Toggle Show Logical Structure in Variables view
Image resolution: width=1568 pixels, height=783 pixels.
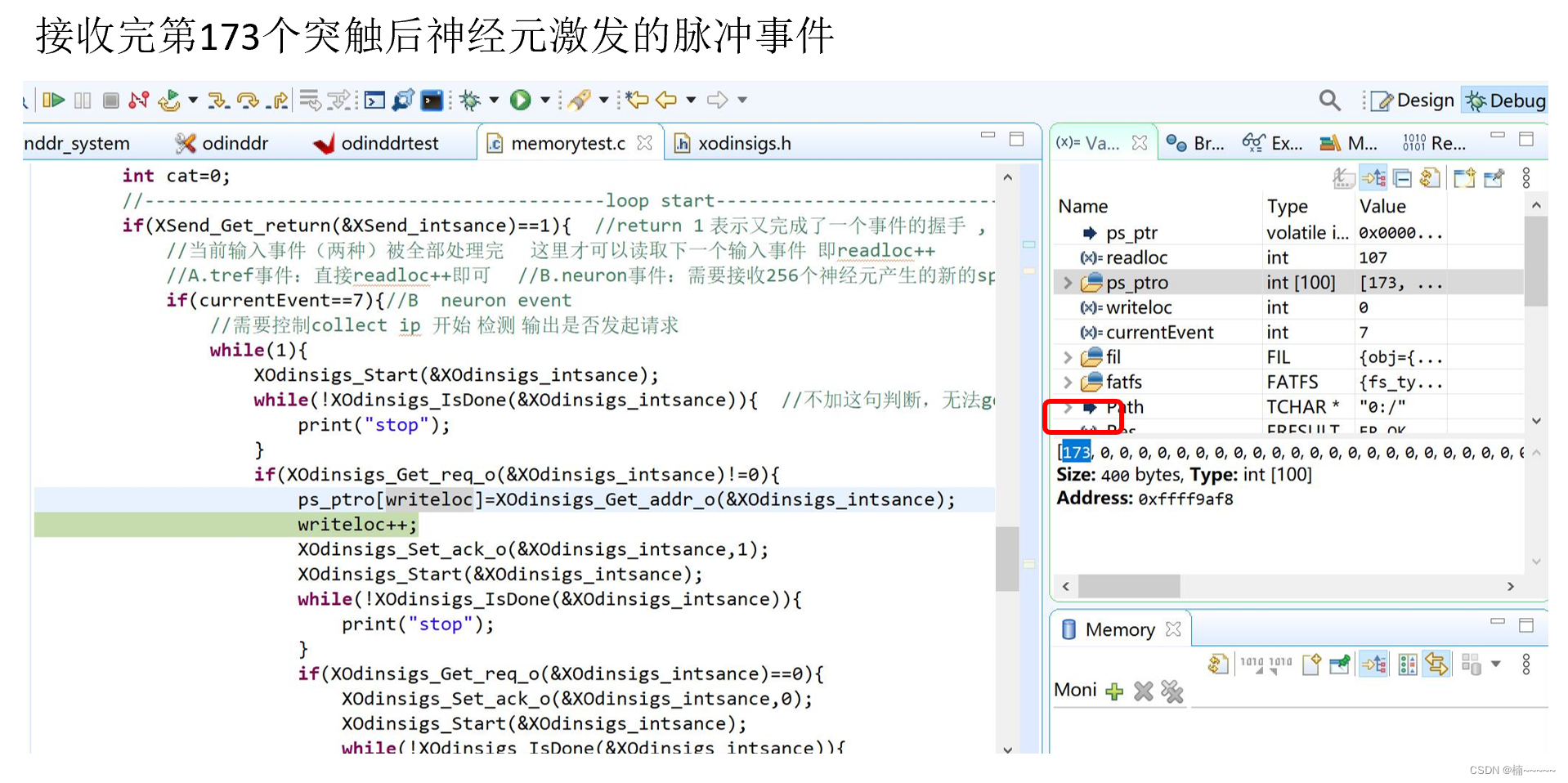pyautogui.click(x=1373, y=178)
